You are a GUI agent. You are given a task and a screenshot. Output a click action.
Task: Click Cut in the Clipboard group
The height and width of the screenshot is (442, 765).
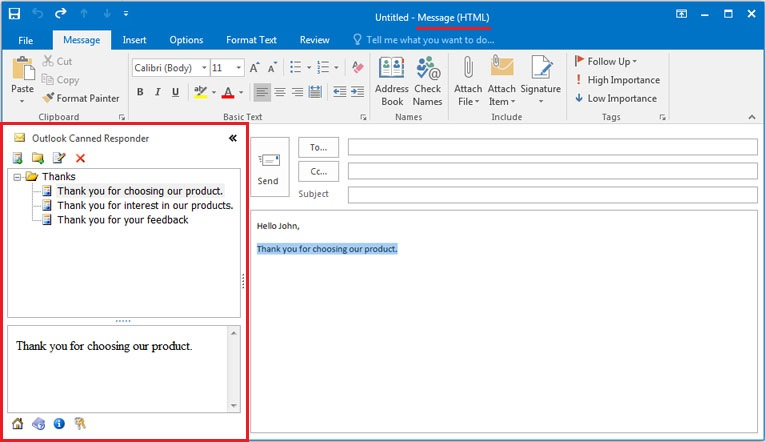[x=57, y=61]
